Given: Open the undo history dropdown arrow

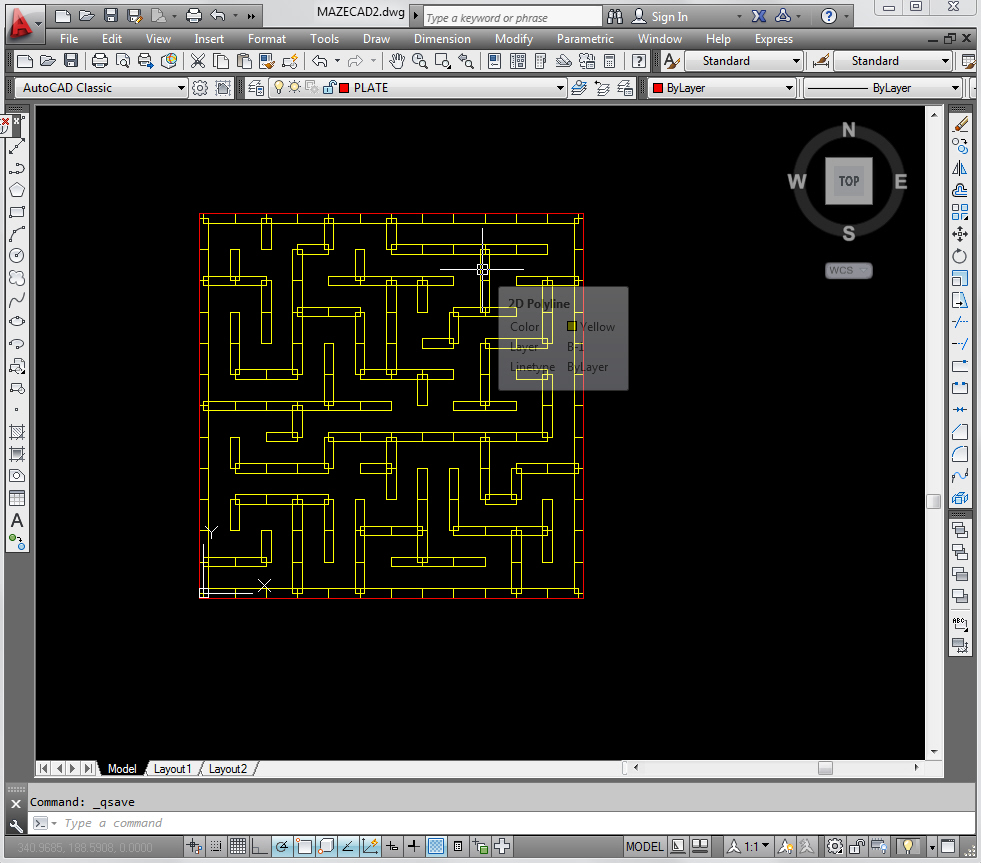Looking at the screenshot, I should pos(337,61).
